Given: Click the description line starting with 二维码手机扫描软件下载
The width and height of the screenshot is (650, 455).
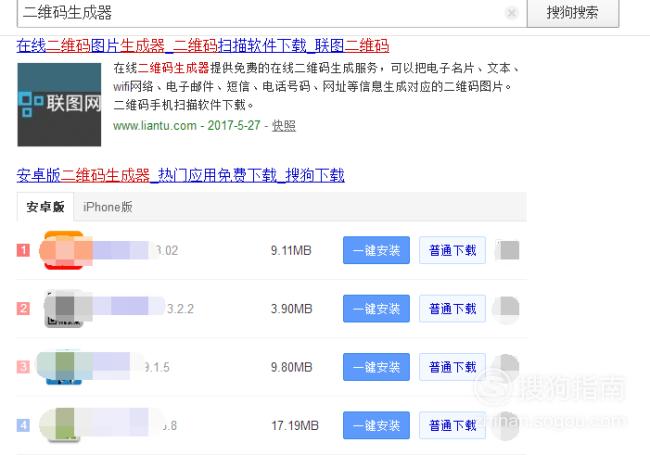Looking at the screenshot, I should pyautogui.click(x=184, y=105).
